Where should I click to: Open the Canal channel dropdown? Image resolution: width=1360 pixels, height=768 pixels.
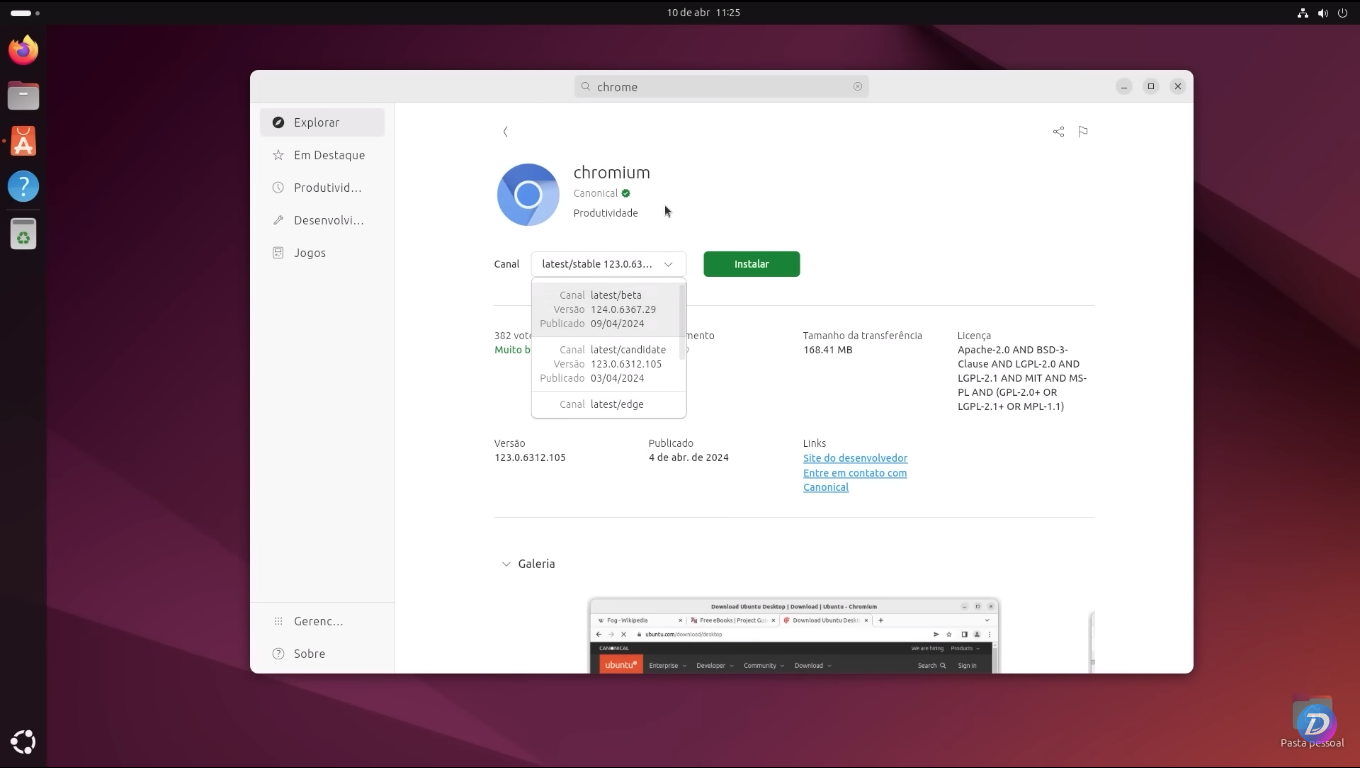point(608,264)
